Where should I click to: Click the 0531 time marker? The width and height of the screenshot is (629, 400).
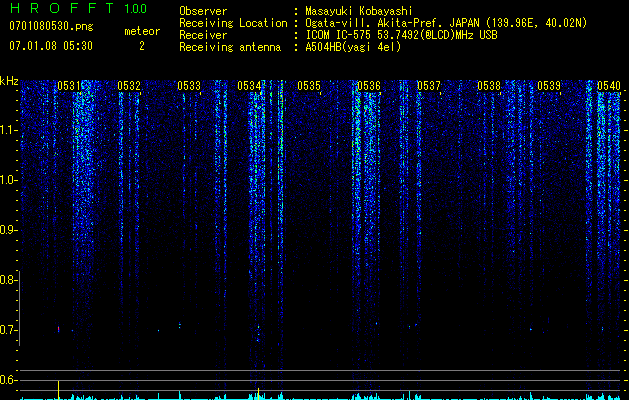click(x=69, y=86)
